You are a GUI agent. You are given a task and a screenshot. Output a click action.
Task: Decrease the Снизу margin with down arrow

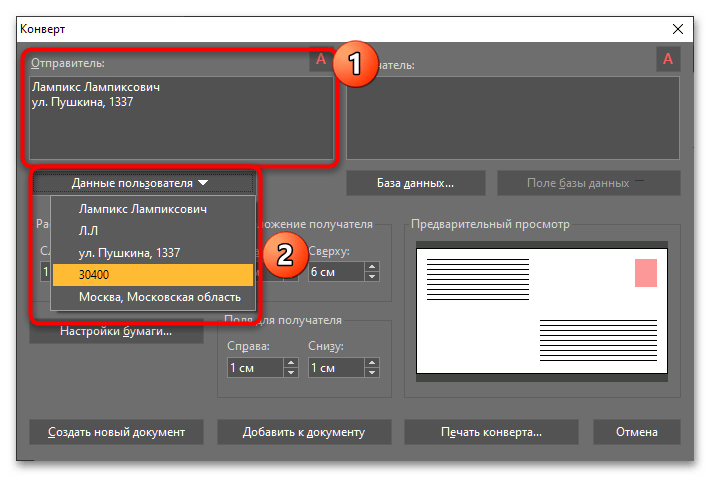point(372,374)
